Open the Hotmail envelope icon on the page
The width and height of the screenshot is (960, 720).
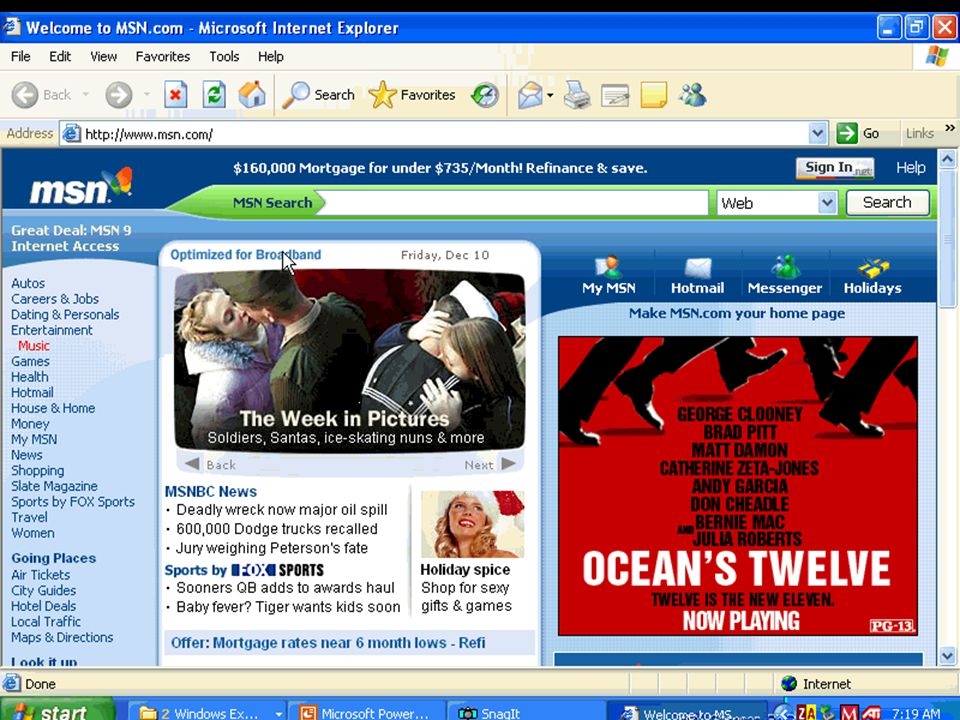coord(697,267)
